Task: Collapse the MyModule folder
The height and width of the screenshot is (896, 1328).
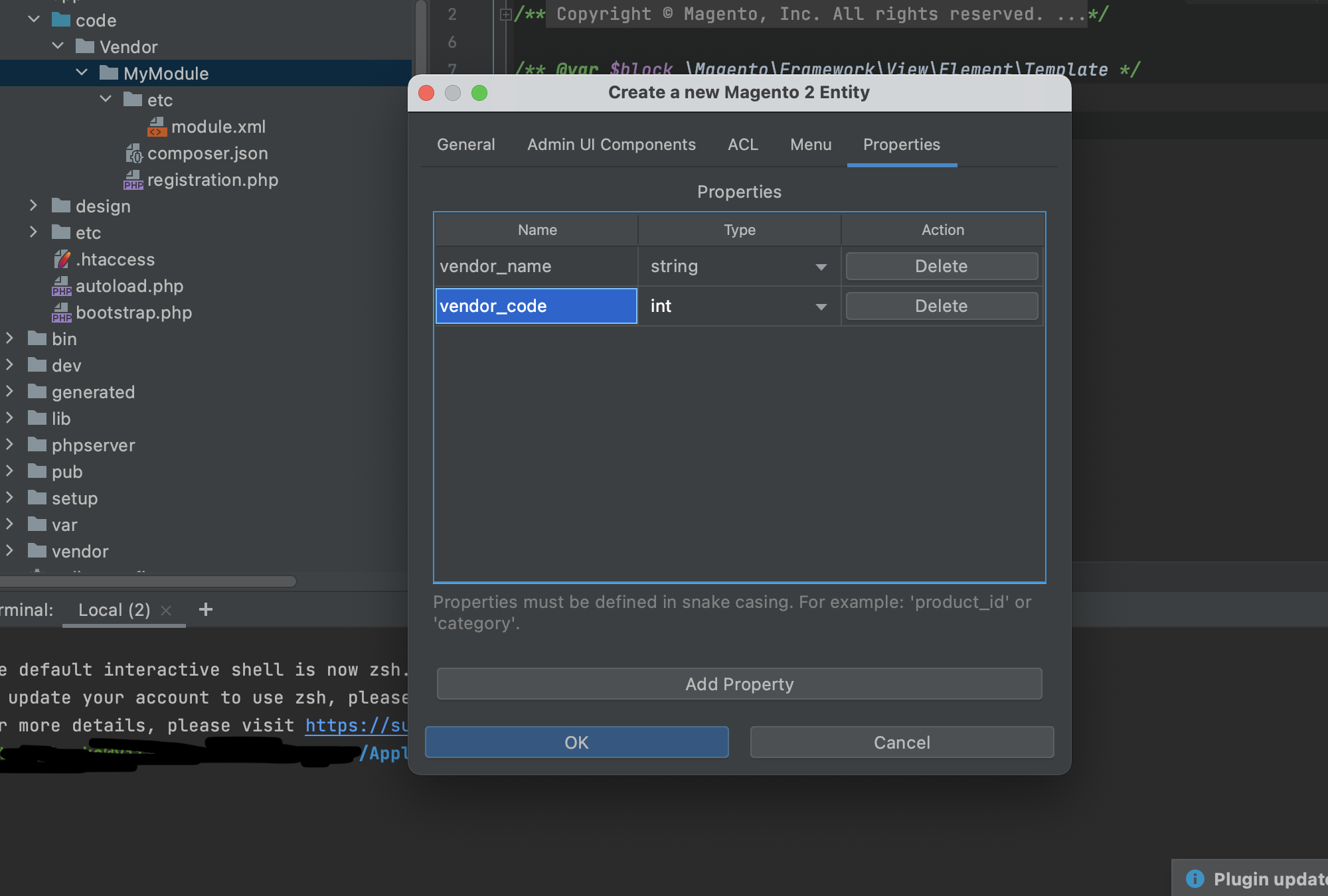Action: tap(82, 73)
